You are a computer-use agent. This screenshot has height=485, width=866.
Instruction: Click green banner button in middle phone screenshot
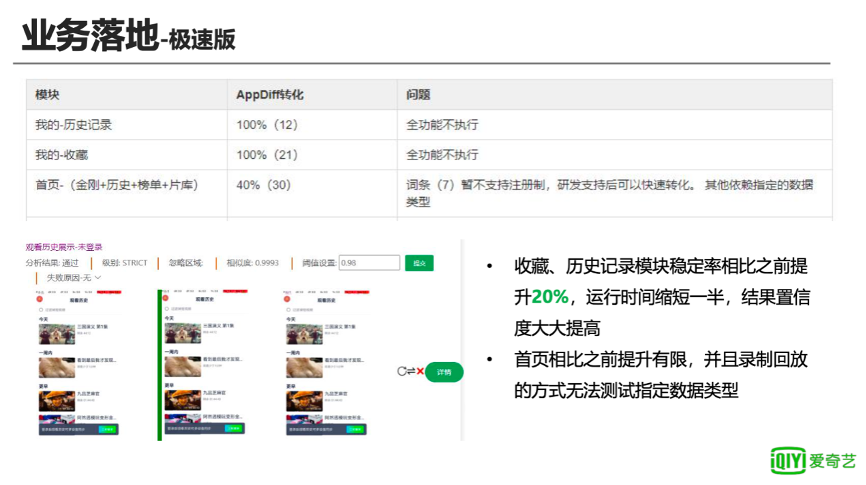(234, 428)
